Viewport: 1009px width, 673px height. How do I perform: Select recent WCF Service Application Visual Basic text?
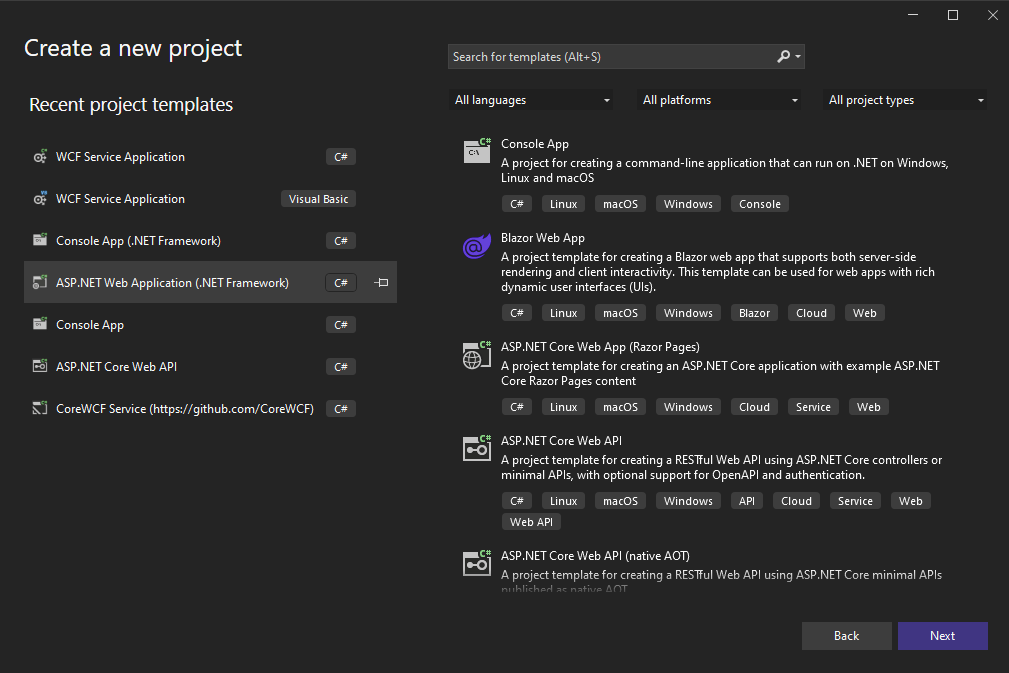pyautogui.click(x=120, y=199)
